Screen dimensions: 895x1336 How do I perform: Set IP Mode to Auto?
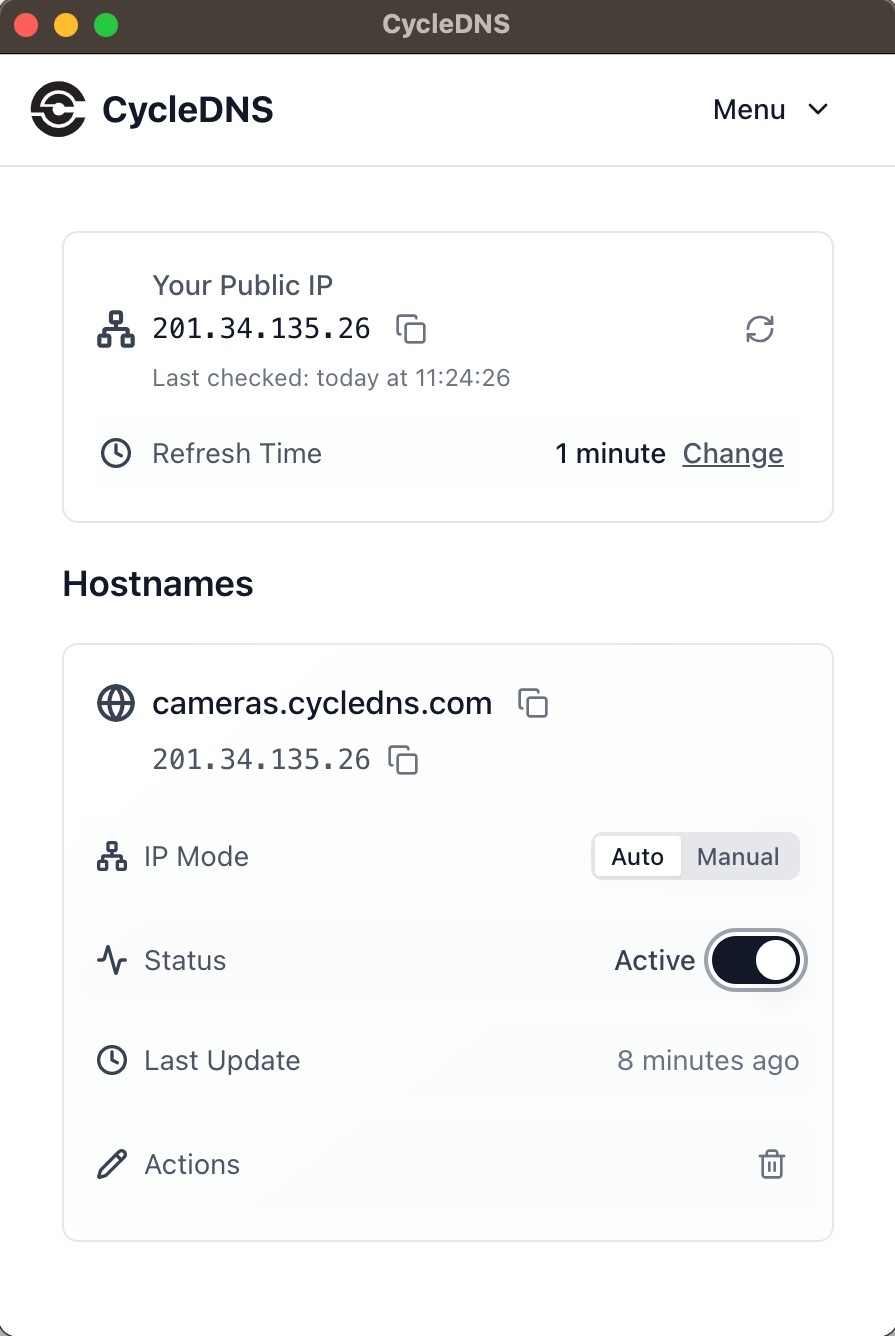[x=637, y=857]
